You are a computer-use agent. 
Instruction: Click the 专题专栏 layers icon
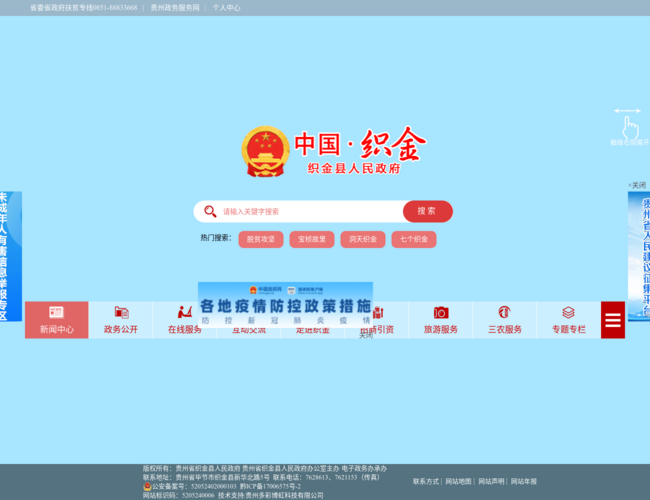click(568, 313)
